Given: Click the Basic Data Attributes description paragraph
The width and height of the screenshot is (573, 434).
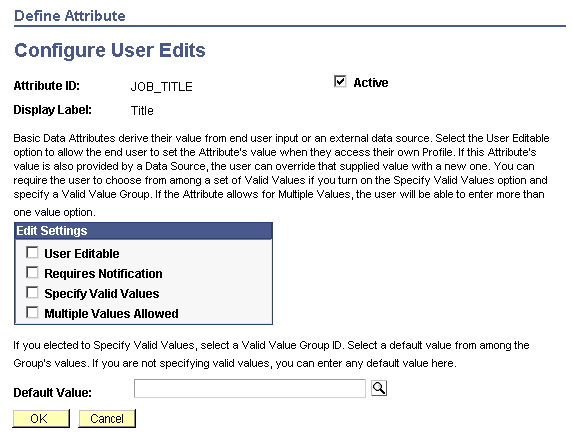Looking at the screenshot, I should click(x=281, y=175).
